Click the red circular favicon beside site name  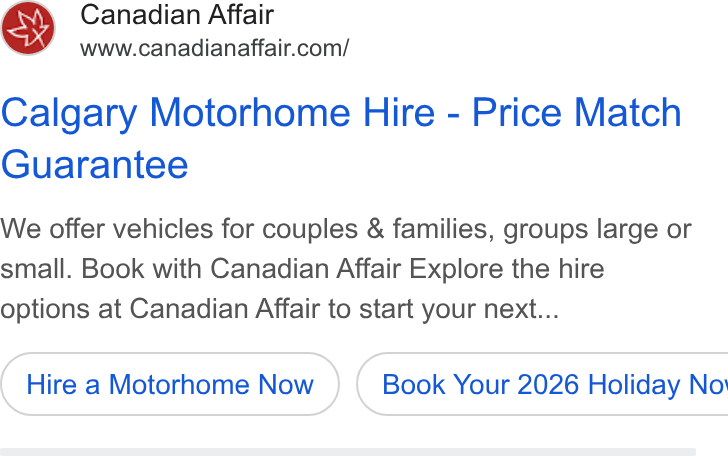pyautogui.click(x=28, y=28)
